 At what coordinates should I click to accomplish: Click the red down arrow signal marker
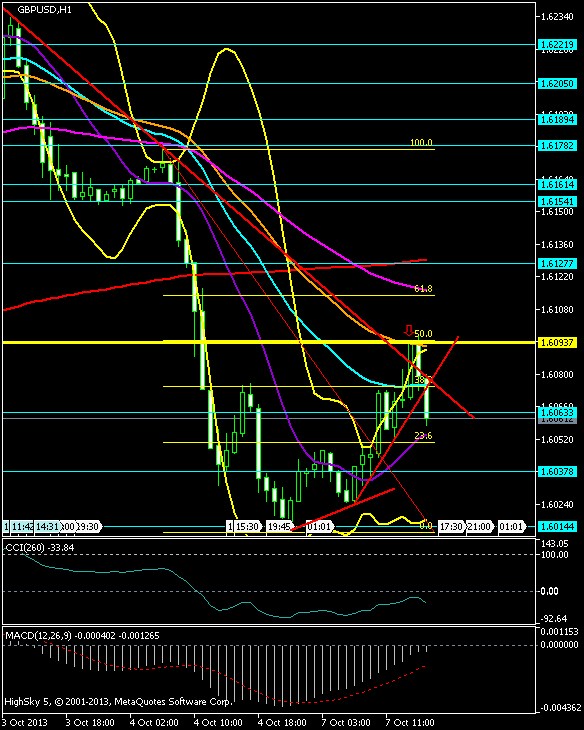[408, 331]
